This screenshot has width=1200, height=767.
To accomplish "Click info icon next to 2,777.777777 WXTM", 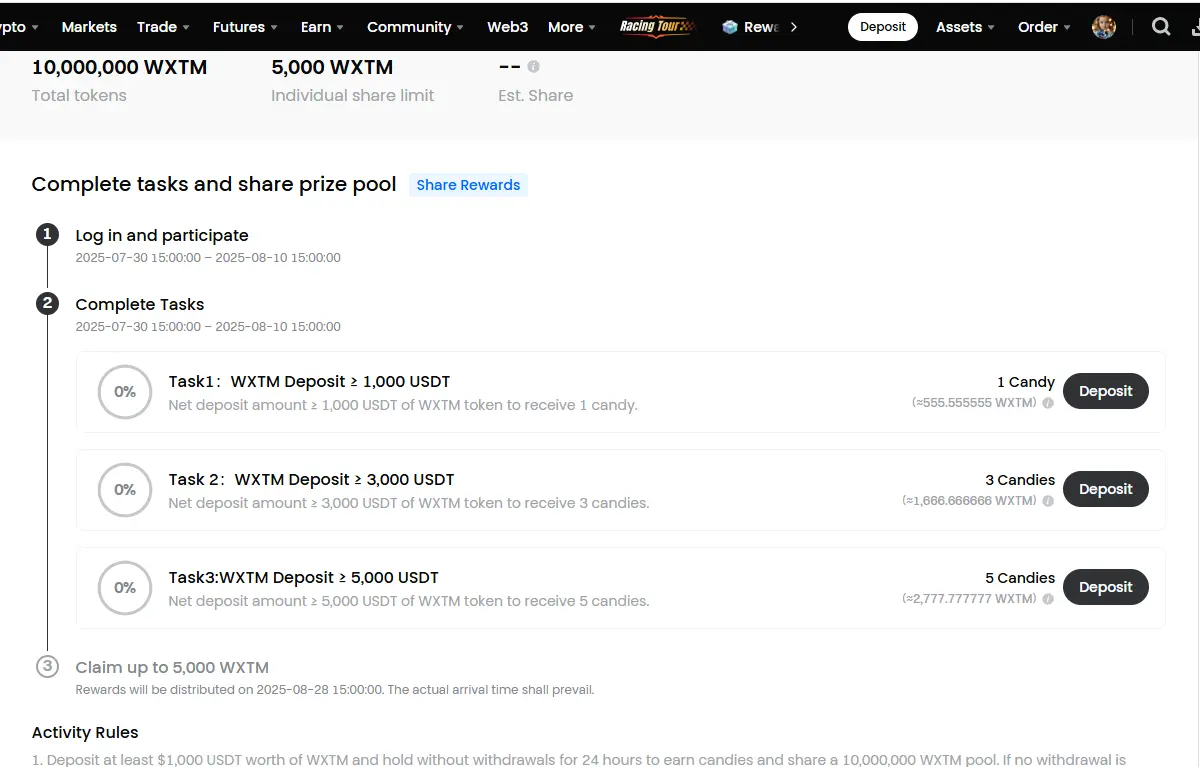I will pos(1048,599).
